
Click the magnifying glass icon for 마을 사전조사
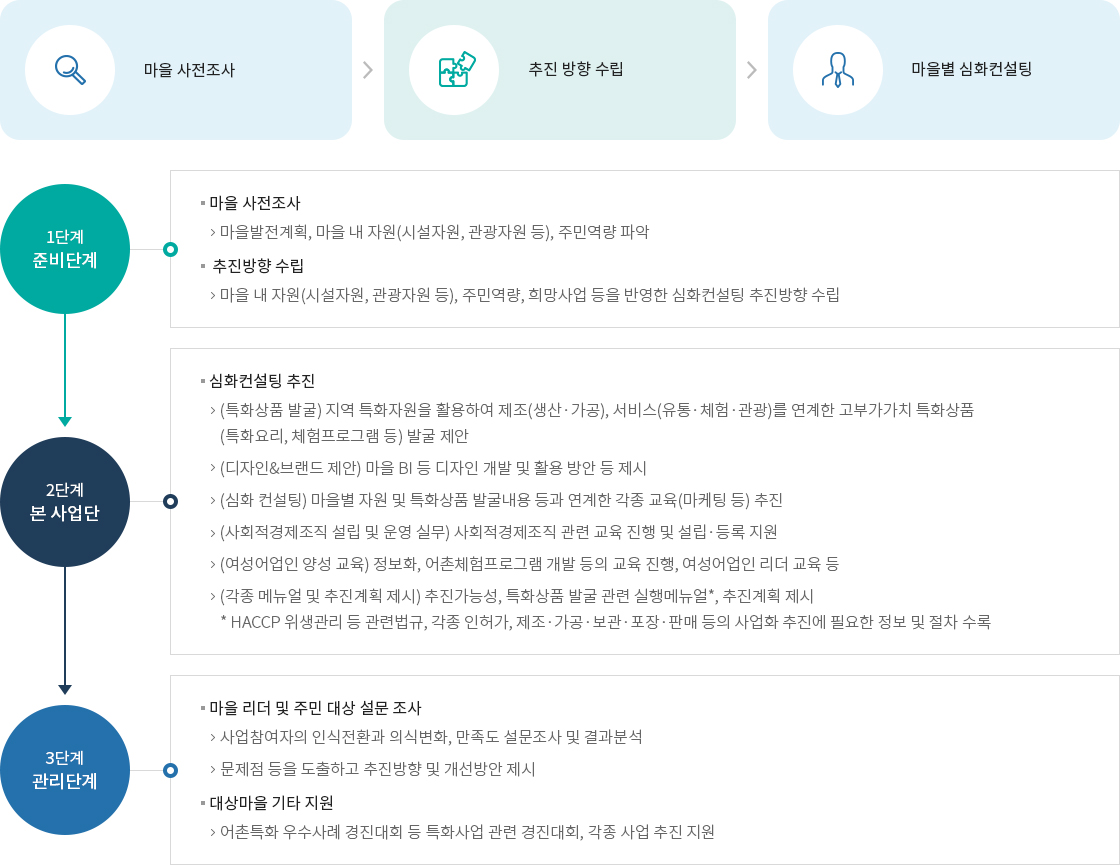(70, 70)
